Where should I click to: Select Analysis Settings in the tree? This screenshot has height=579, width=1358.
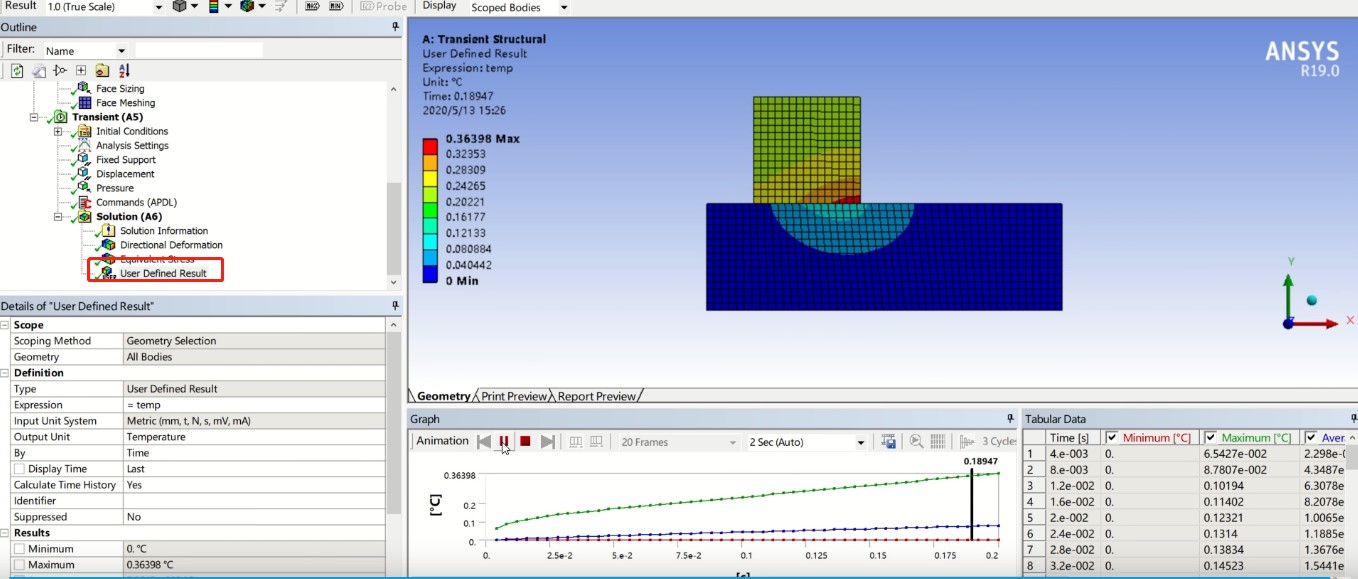point(132,145)
